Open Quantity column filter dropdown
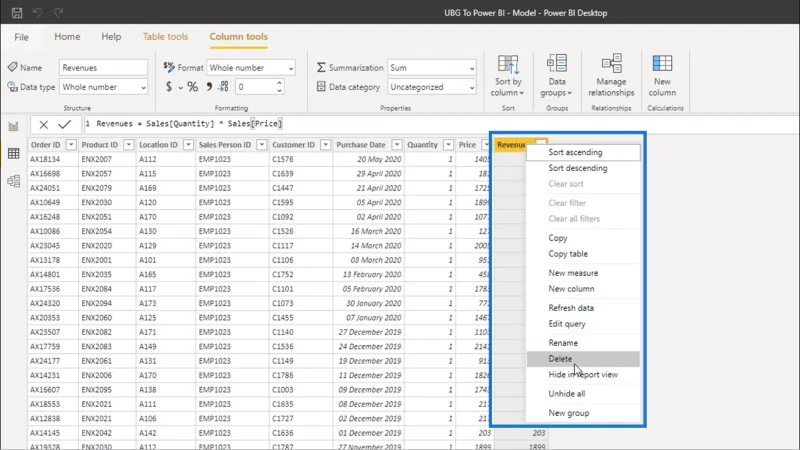This screenshot has height=450, width=800. click(x=448, y=145)
